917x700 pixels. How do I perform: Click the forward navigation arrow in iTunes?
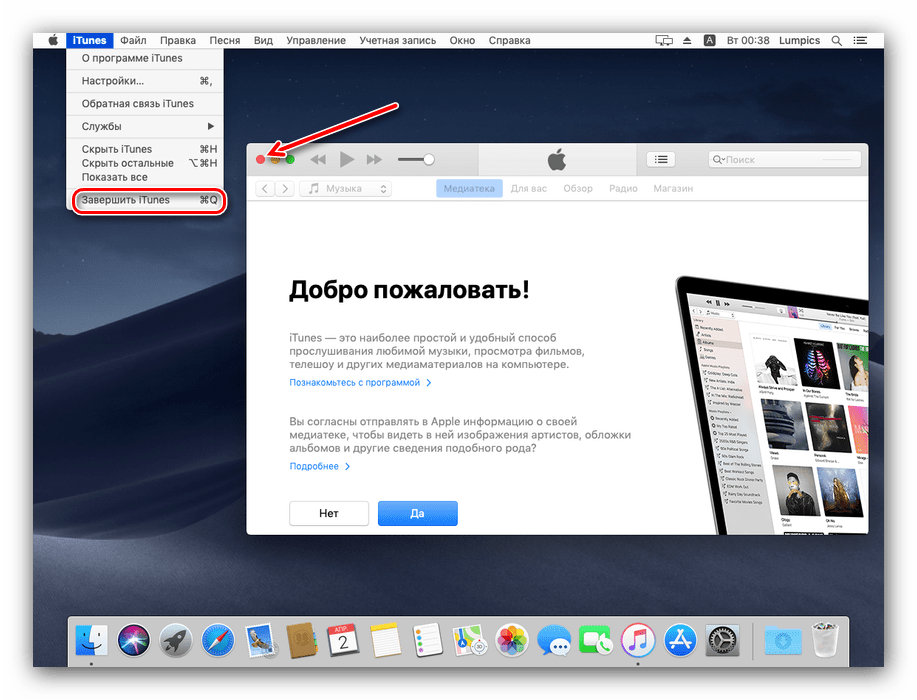[284, 189]
